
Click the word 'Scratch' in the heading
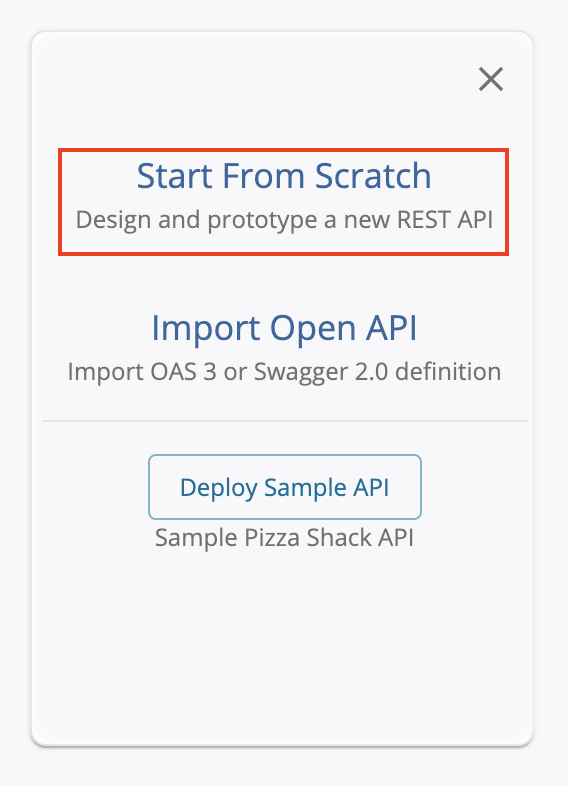[x=373, y=176]
